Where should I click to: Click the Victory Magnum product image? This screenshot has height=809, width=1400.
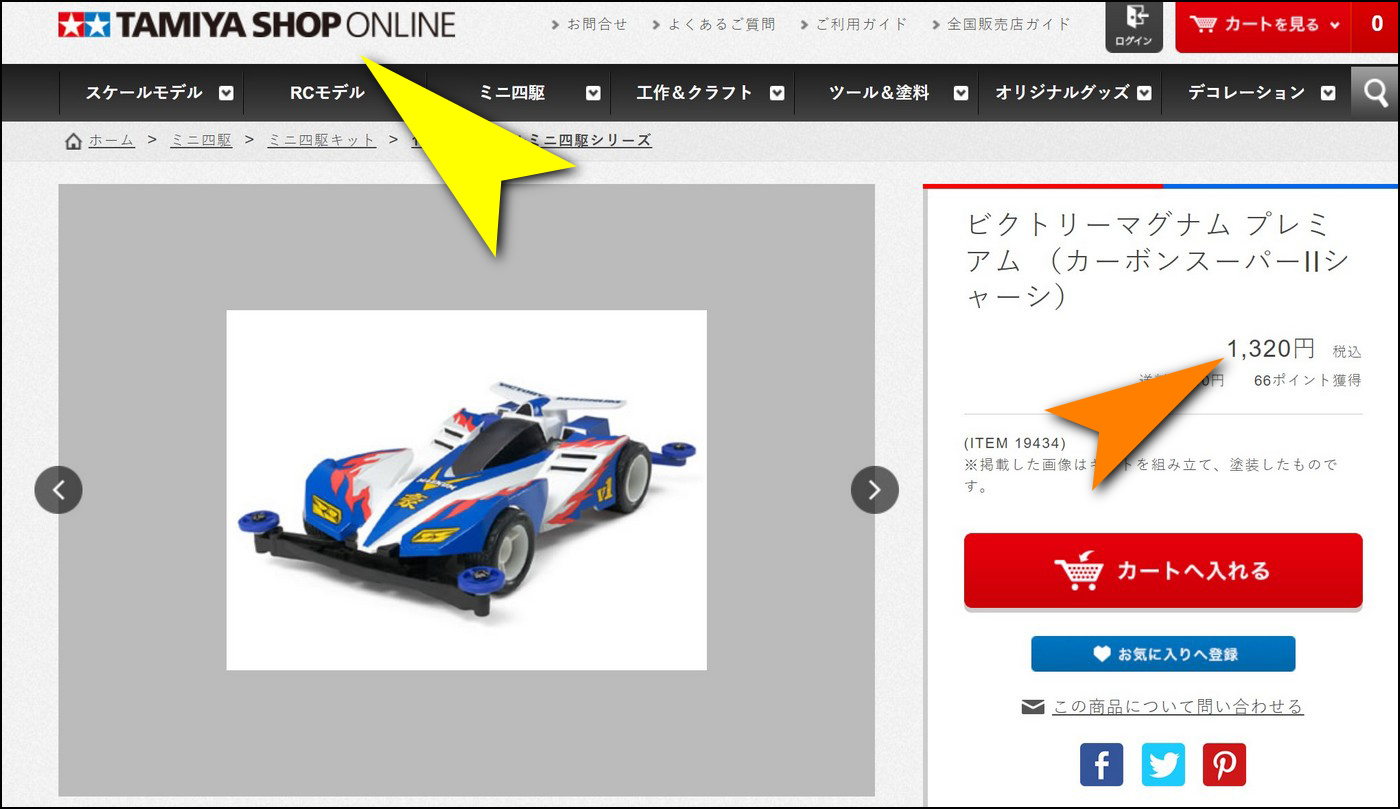click(466, 490)
